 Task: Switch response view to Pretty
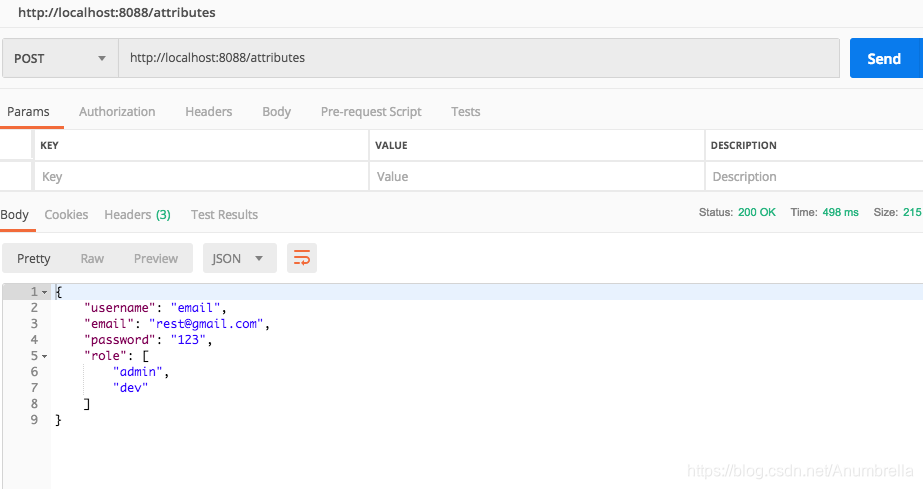tap(34, 258)
